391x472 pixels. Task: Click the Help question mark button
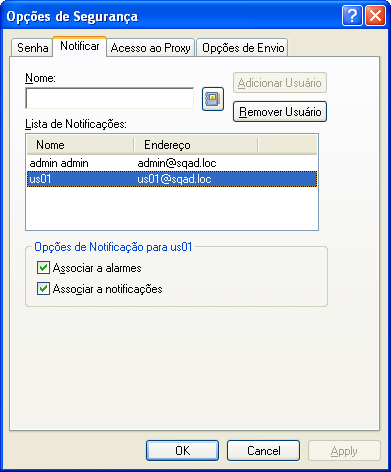pos(352,15)
